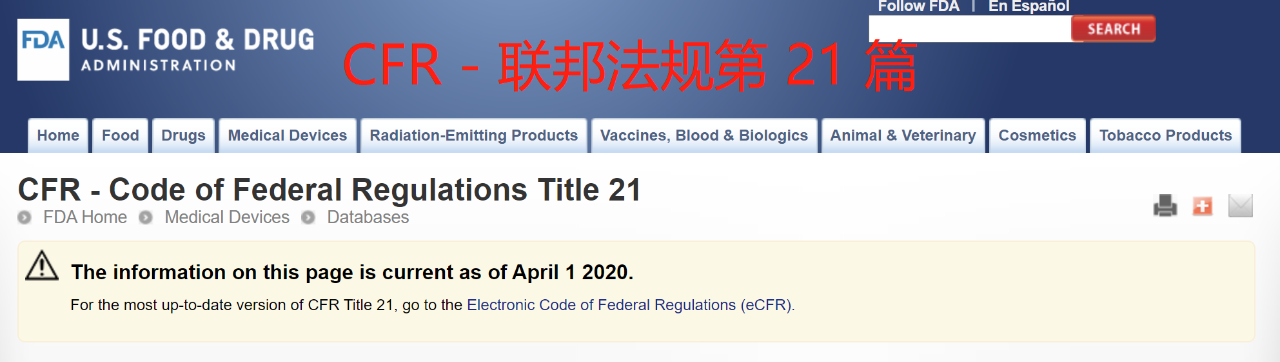
Task: Click the arrow bullet before Medical Devices breadcrumb
Action: 146,217
